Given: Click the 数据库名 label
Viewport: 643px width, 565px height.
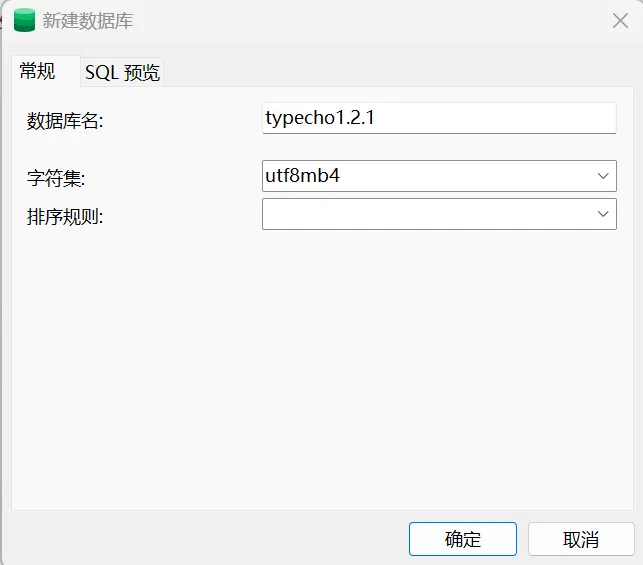Looking at the screenshot, I should coord(65,121).
